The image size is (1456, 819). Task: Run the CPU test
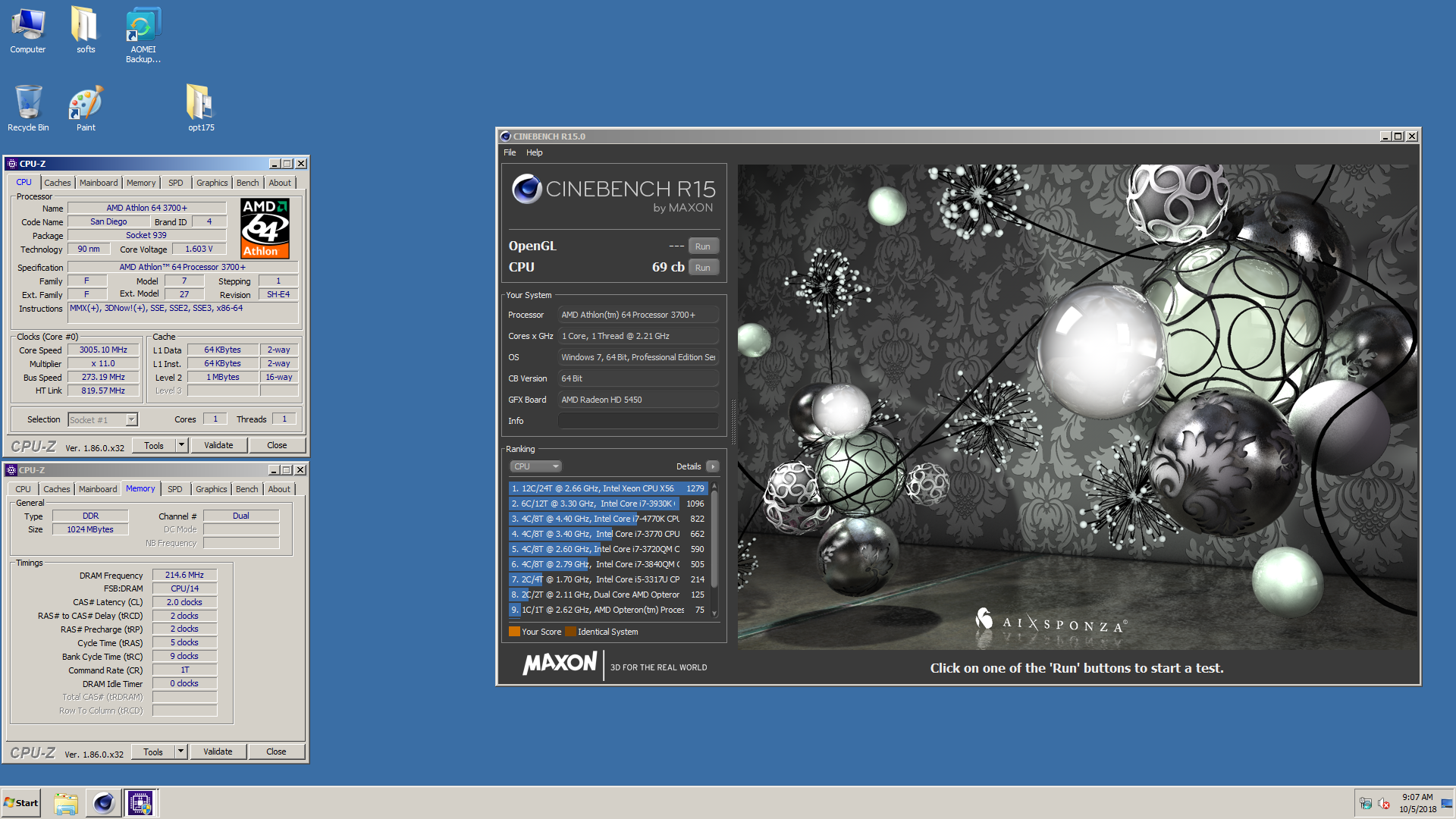tap(703, 268)
